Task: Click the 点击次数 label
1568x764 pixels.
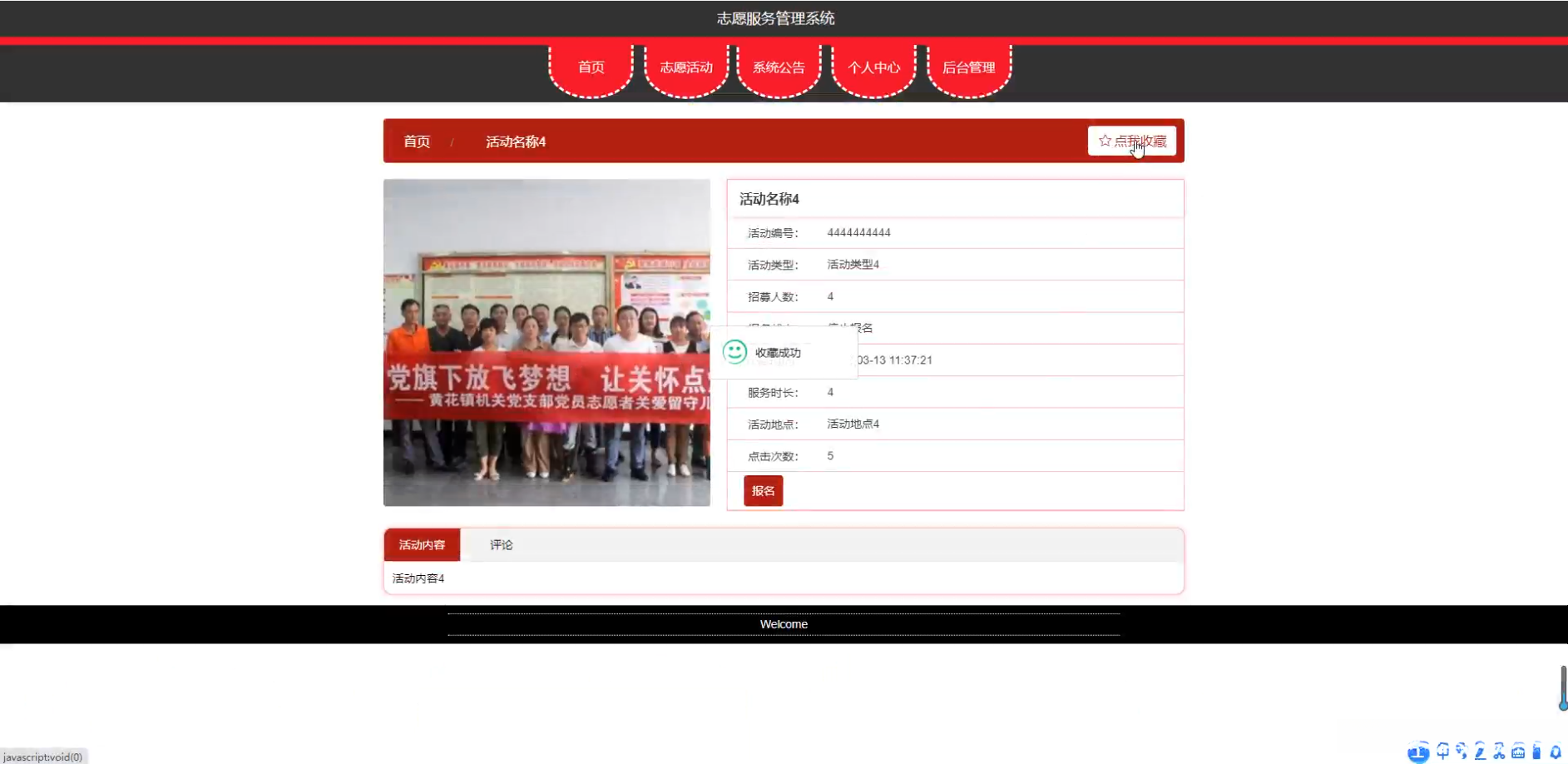Action: (x=773, y=457)
